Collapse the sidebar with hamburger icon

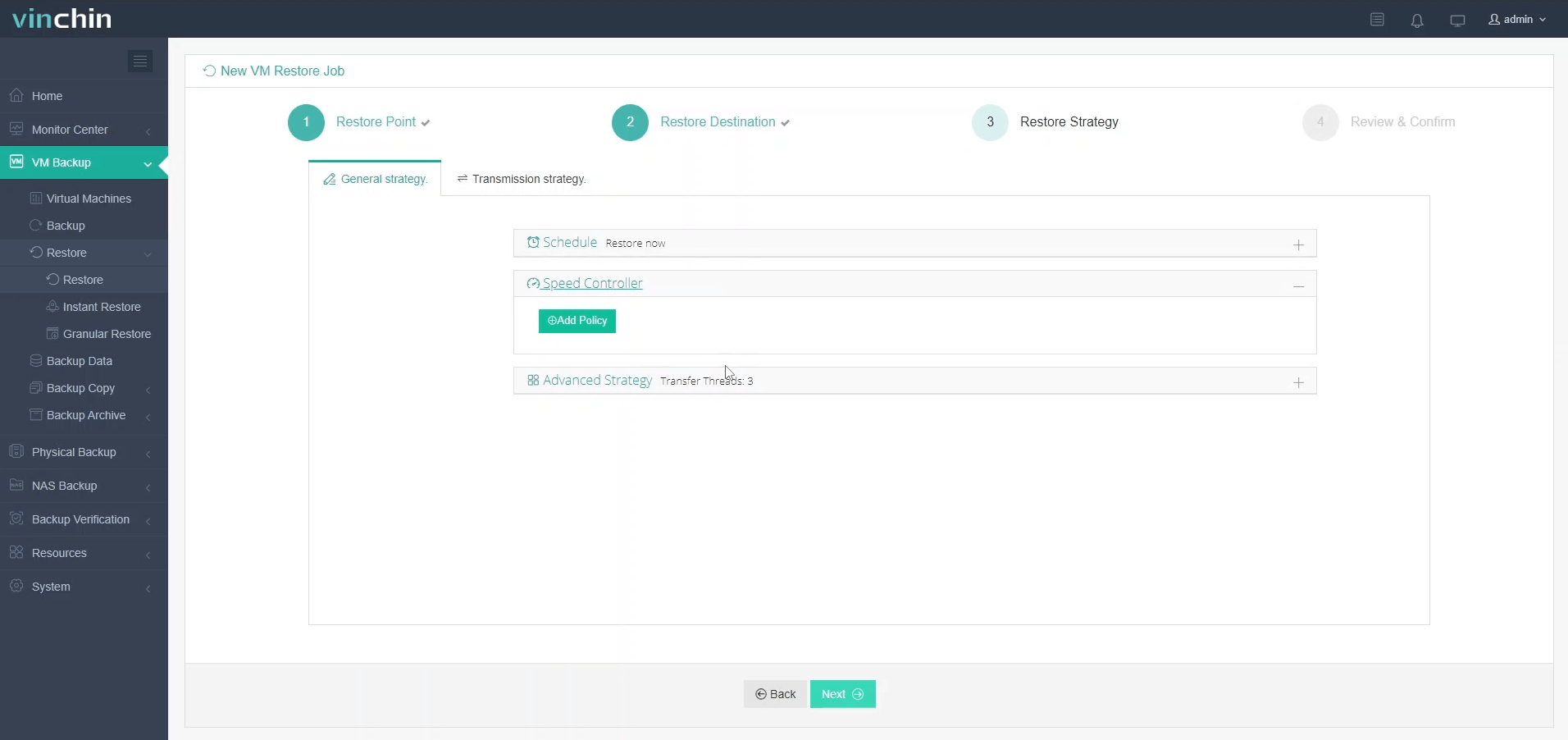pos(140,62)
